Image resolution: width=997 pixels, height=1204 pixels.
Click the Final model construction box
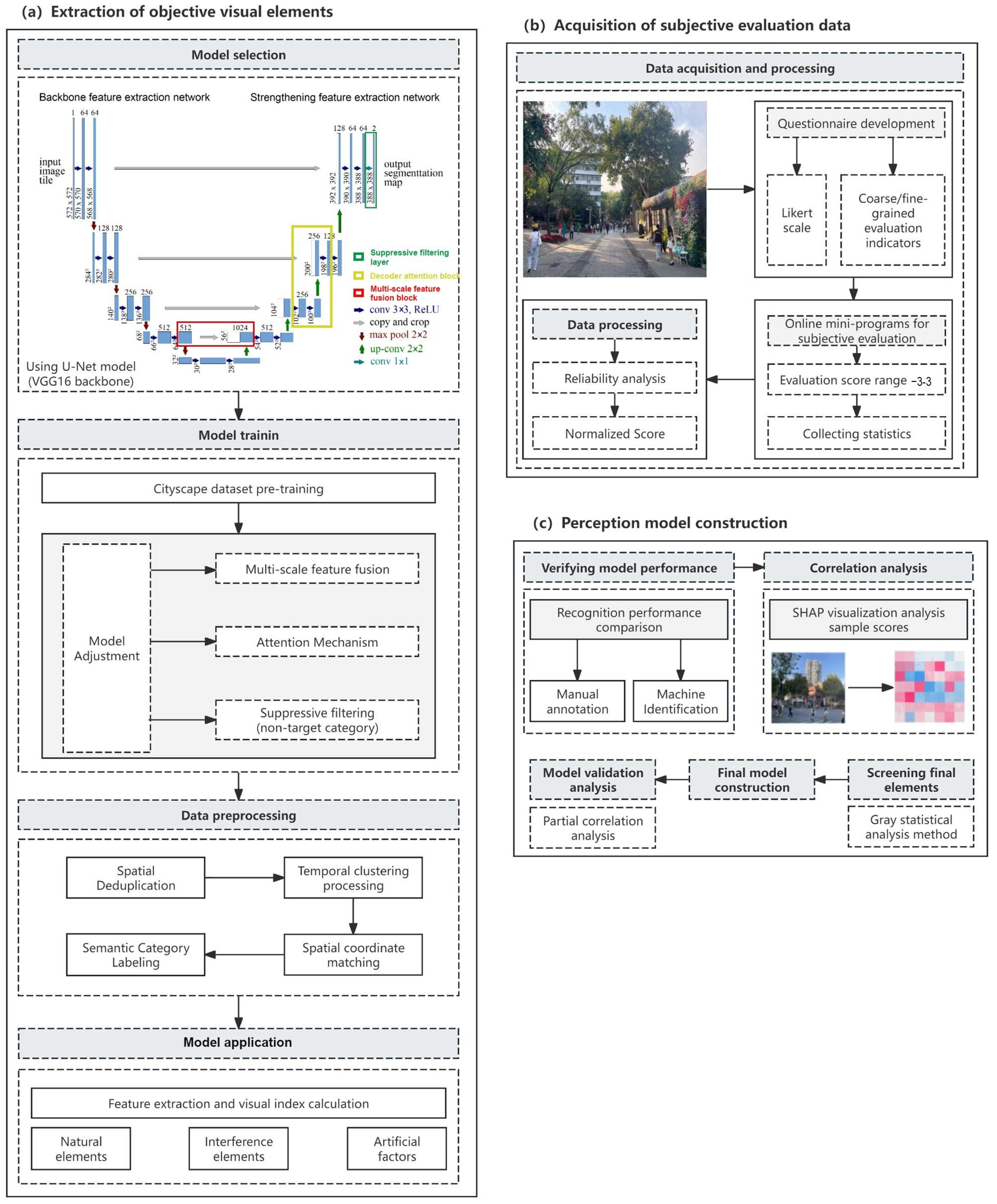[752, 780]
